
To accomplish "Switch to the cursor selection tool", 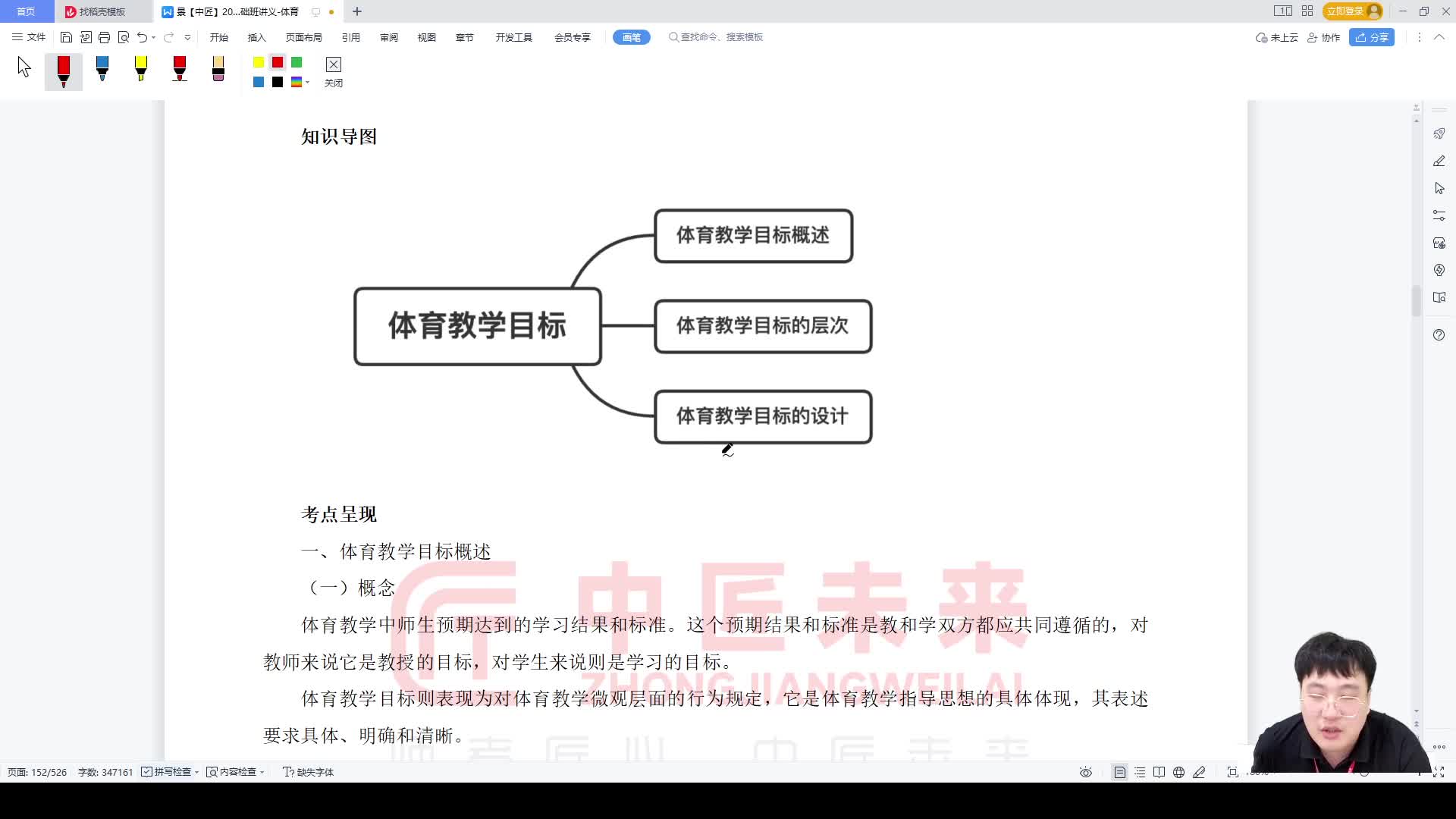I will pyautogui.click(x=23, y=67).
